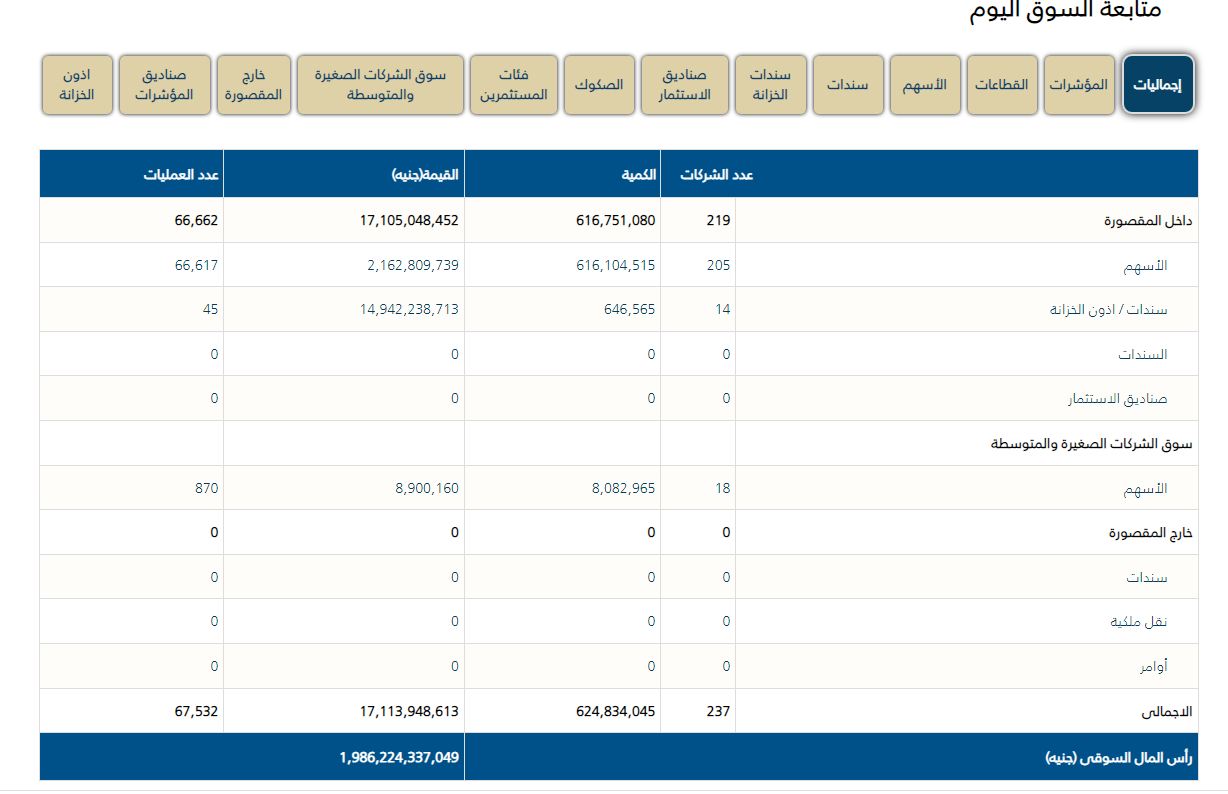Open سوق الشركات الصغيرة والمتوسطة tab
Screen dimensions: 1228x794
coord(380,85)
